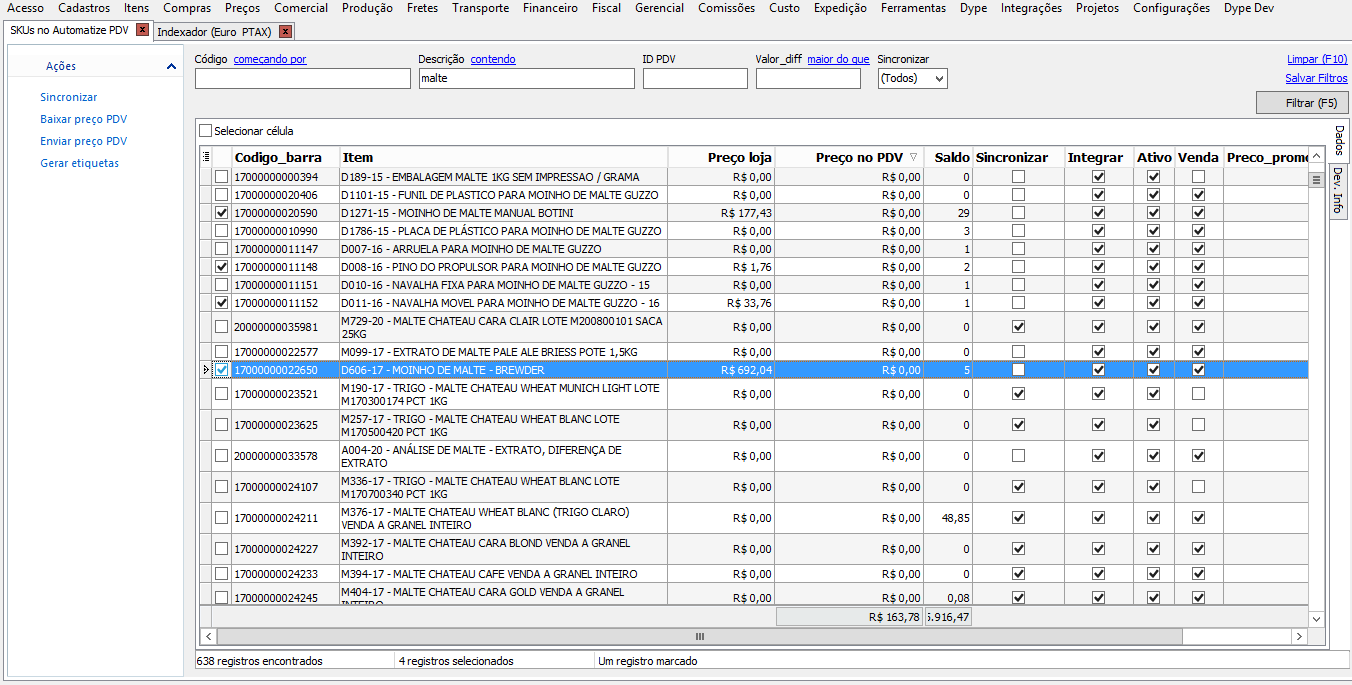Viewport: 1352px width, 685px height.
Task: Click the Integrar column header
Action: pos(1098,157)
